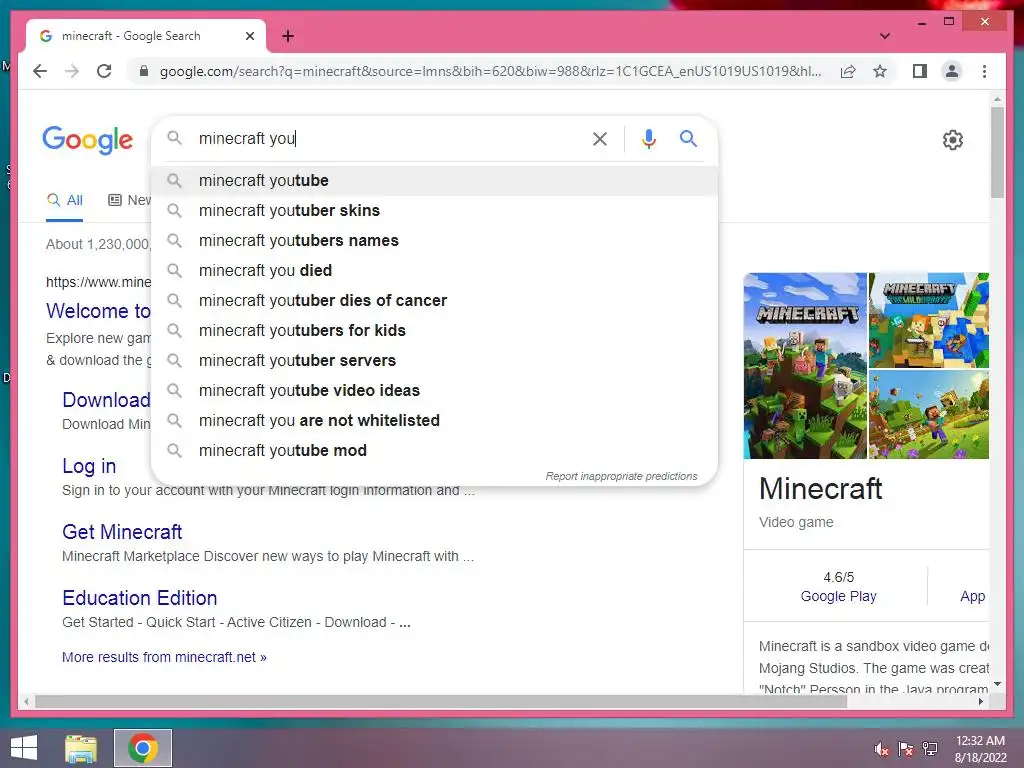This screenshot has height=768, width=1024.
Task: Reload the current page
Action: 104,71
